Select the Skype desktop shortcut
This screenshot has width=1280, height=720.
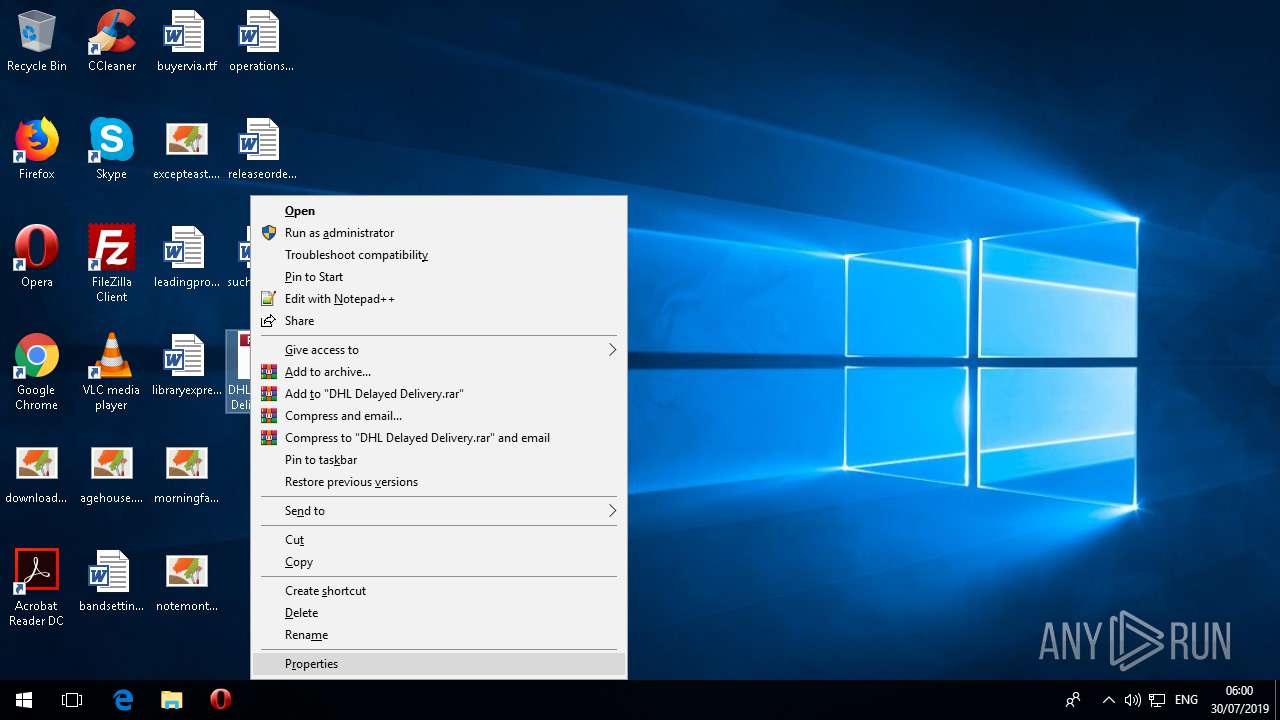111,150
